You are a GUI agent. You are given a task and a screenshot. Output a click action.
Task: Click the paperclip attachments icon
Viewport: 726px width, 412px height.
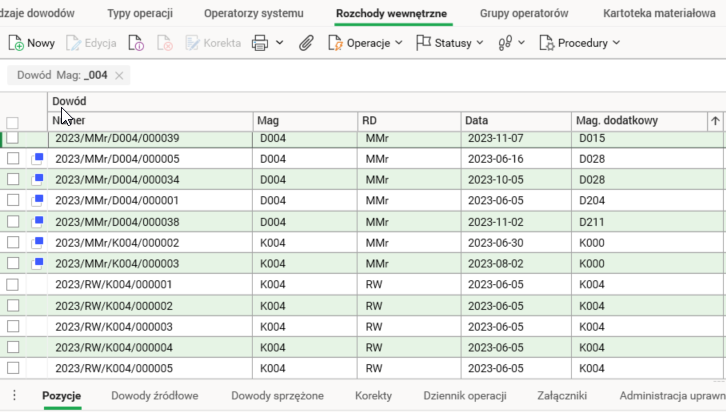pyautogui.click(x=306, y=43)
